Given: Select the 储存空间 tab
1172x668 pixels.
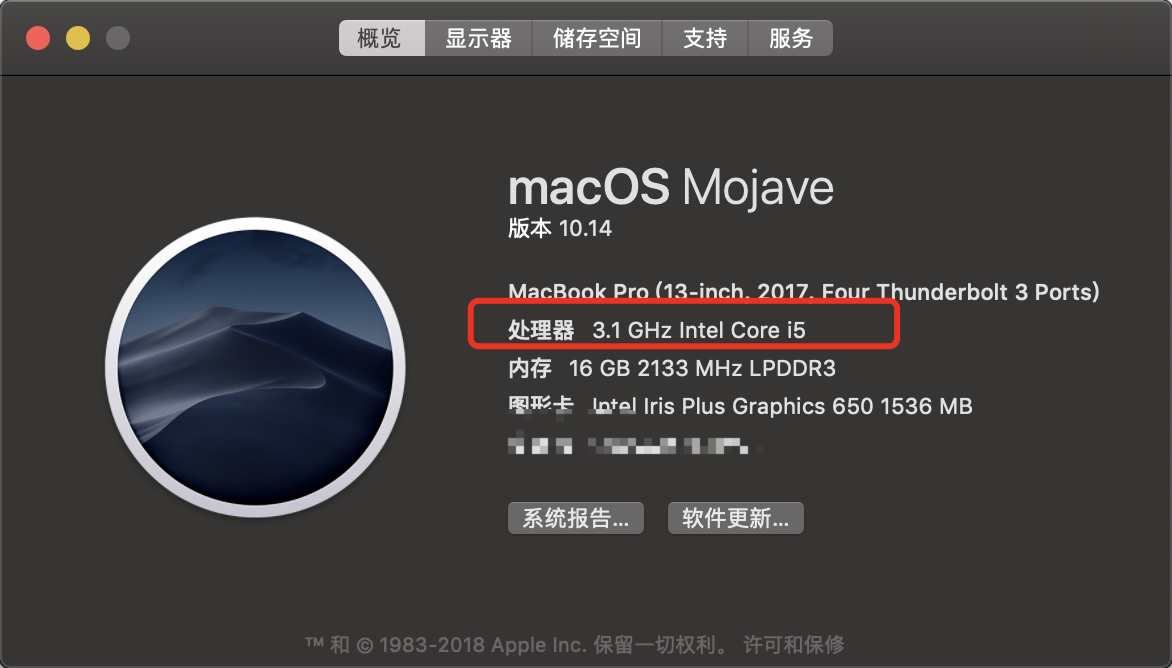Looking at the screenshot, I should coord(596,38).
